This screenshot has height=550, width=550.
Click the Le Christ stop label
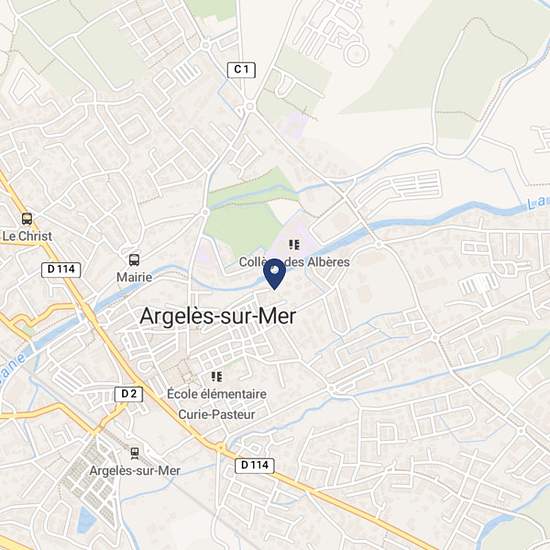point(27,236)
